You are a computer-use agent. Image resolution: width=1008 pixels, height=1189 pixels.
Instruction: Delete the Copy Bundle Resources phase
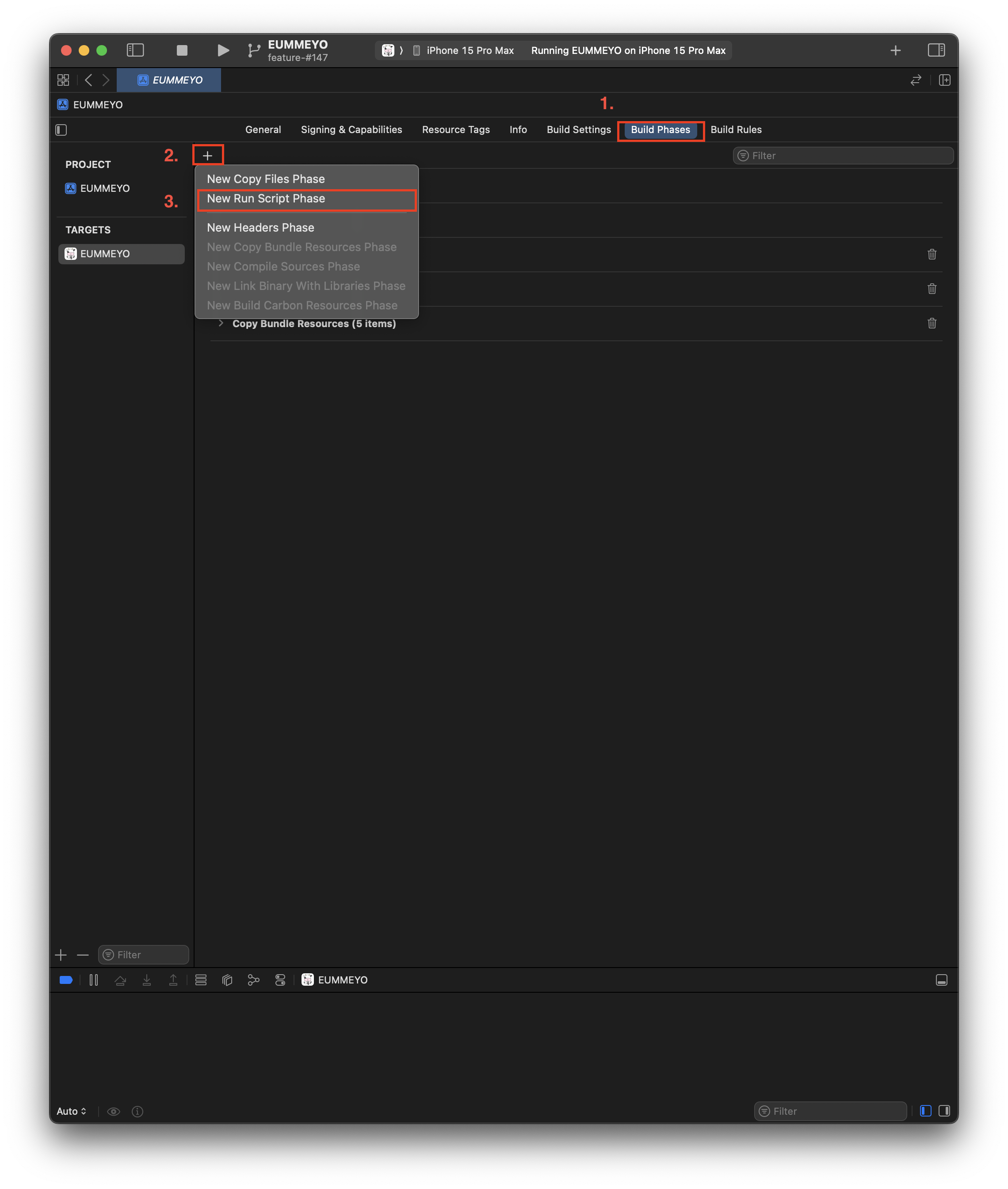[932, 324]
